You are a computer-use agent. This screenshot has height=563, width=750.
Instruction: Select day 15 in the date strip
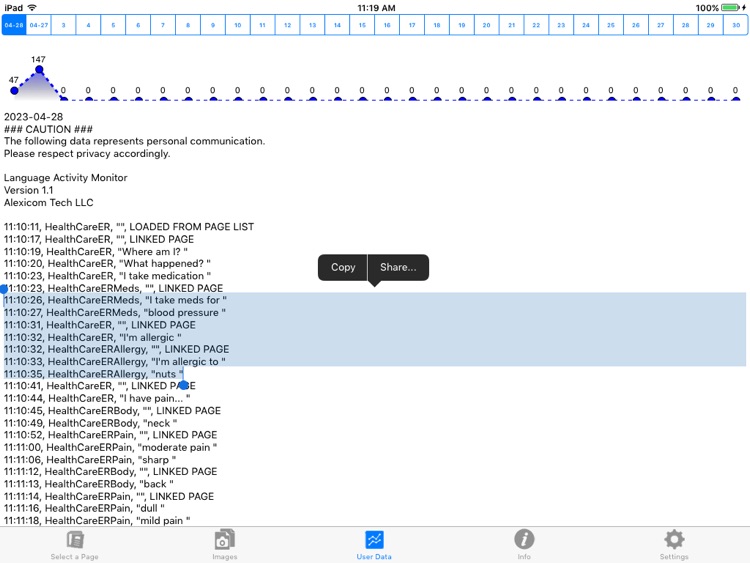coord(362,25)
